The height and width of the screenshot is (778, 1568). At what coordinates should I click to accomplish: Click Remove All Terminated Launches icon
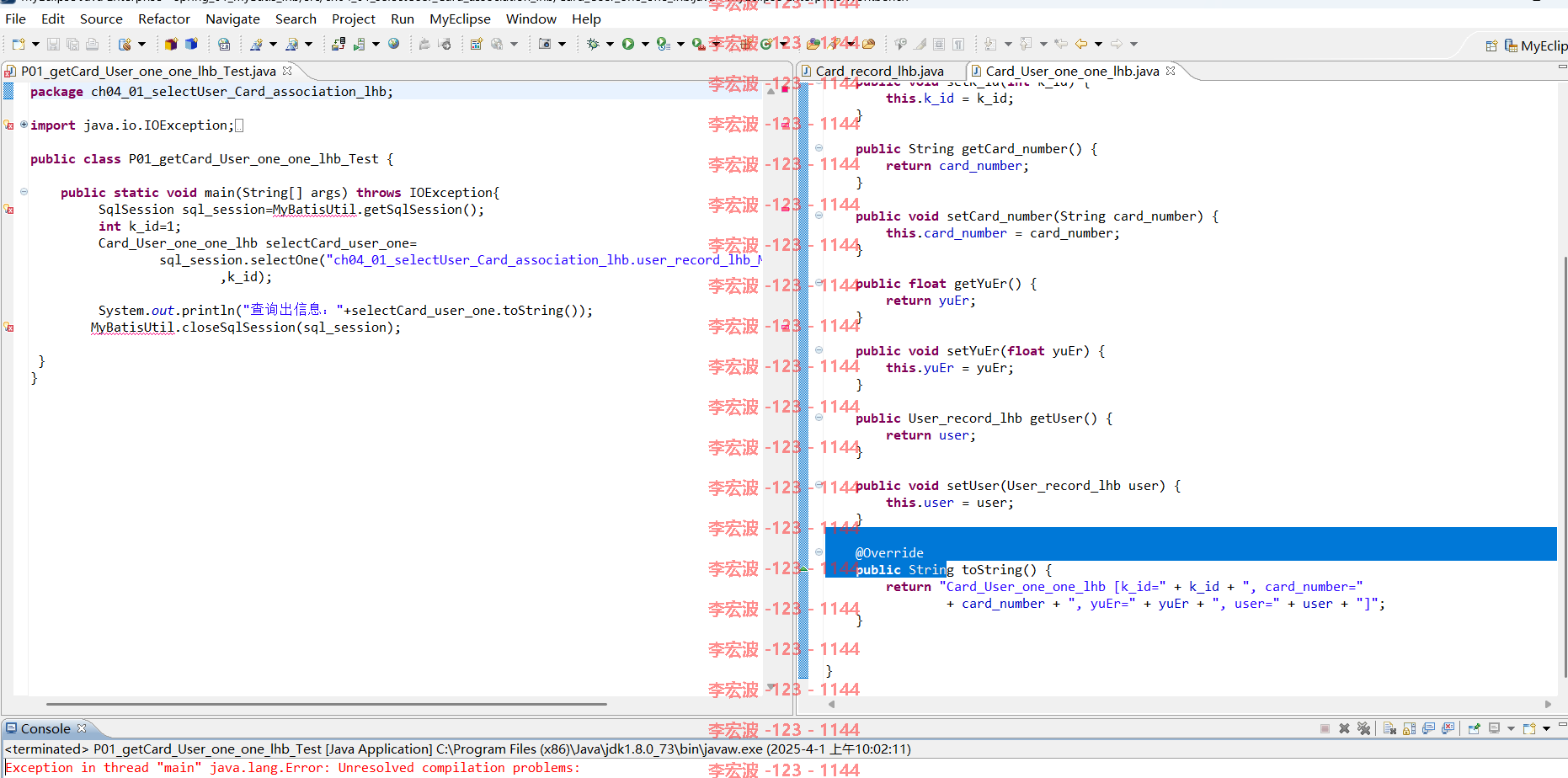click(x=1364, y=728)
